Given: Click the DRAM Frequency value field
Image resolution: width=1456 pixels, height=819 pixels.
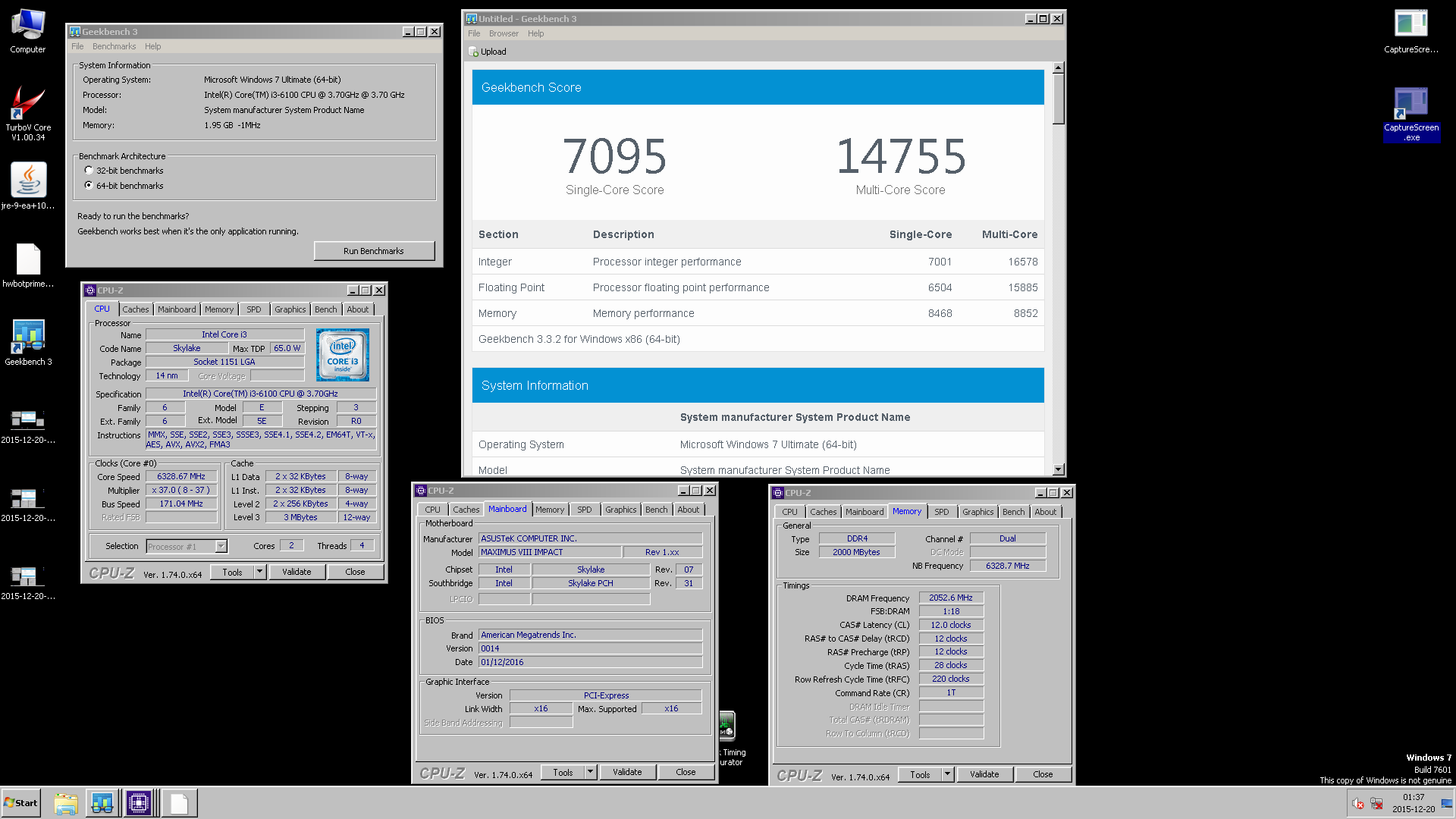Looking at the screenshot, I should 951,598.
